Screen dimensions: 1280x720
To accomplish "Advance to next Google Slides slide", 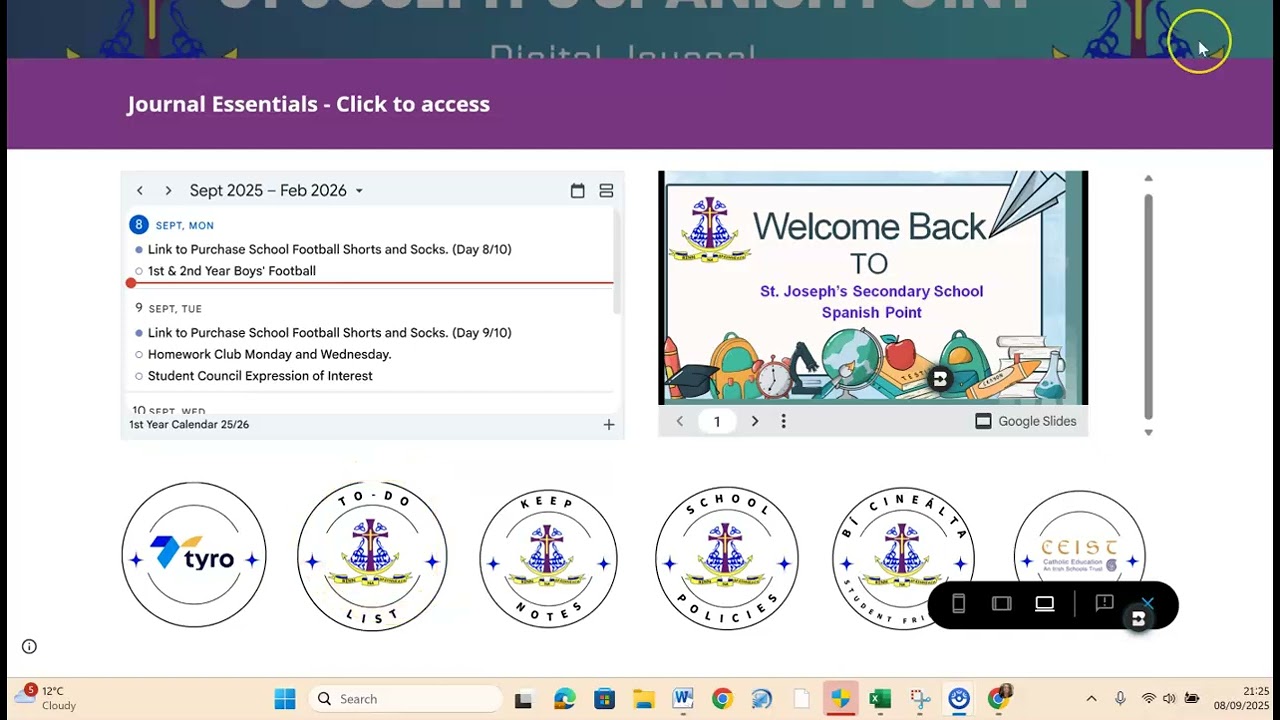I will click(755, 421).
